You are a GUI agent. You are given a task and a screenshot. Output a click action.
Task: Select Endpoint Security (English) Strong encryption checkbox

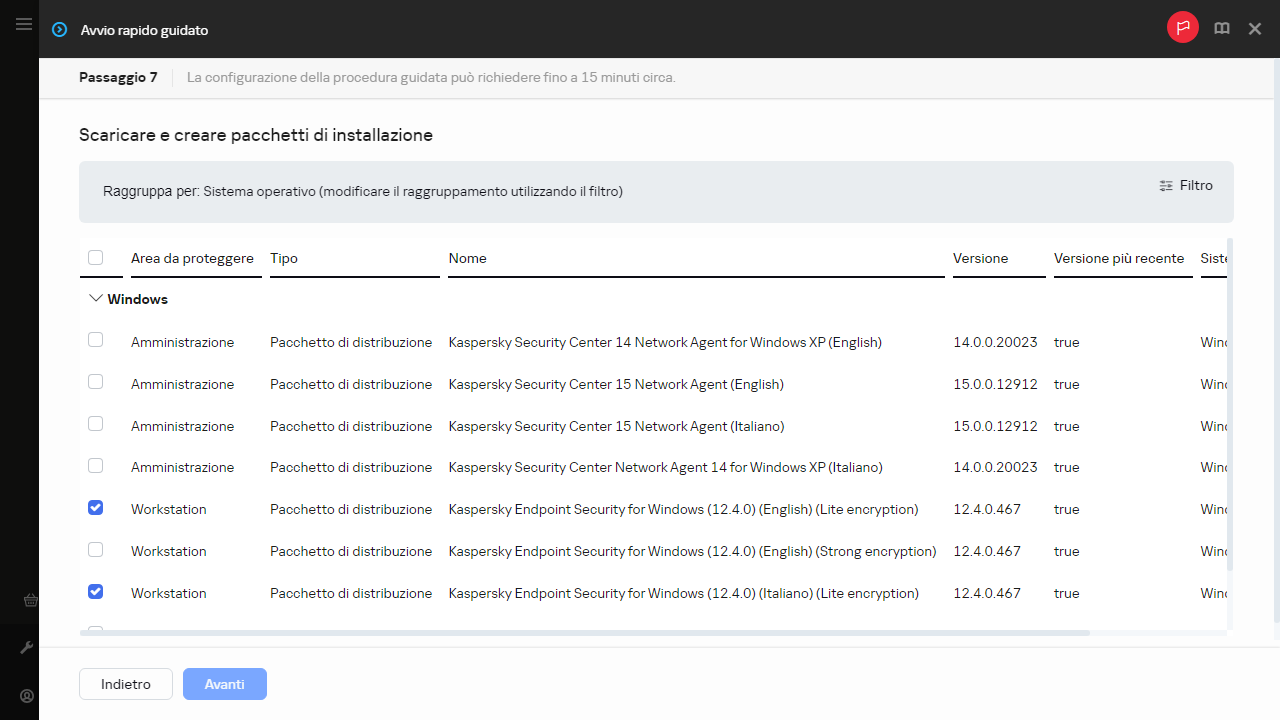96,550
